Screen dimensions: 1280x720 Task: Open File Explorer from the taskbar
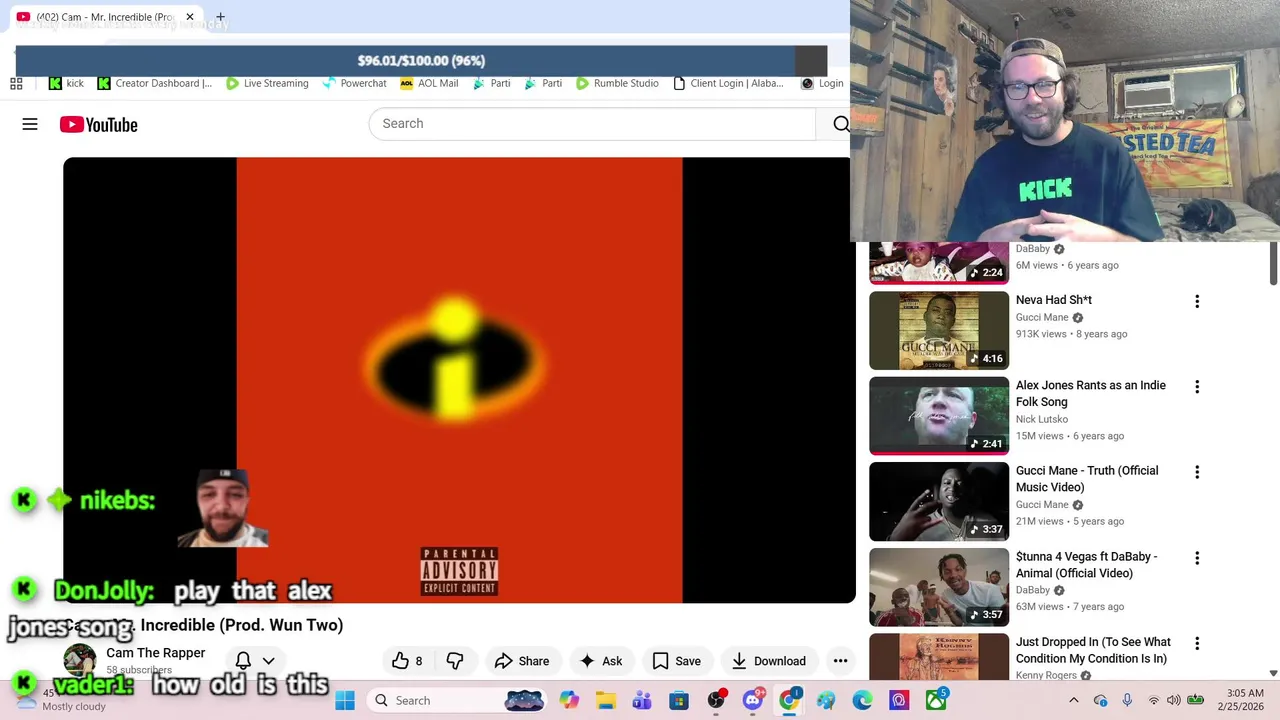[x=606, y=700]
